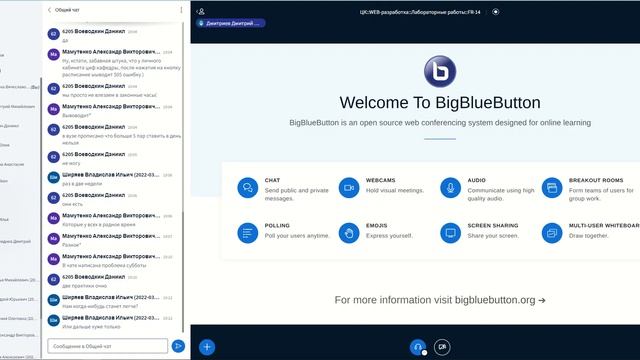Click the BigBlueButton logo on slide
The height and width of the screenshot is (360, 640).
[440, 72]
